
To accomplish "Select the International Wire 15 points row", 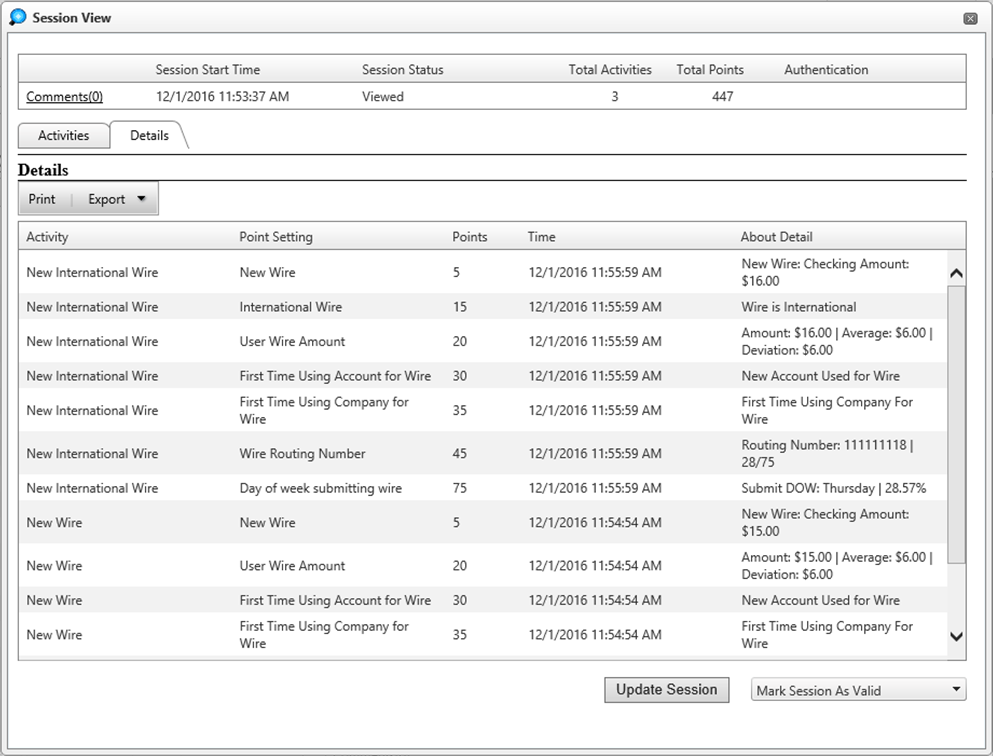I will click(x=290, y=307).
